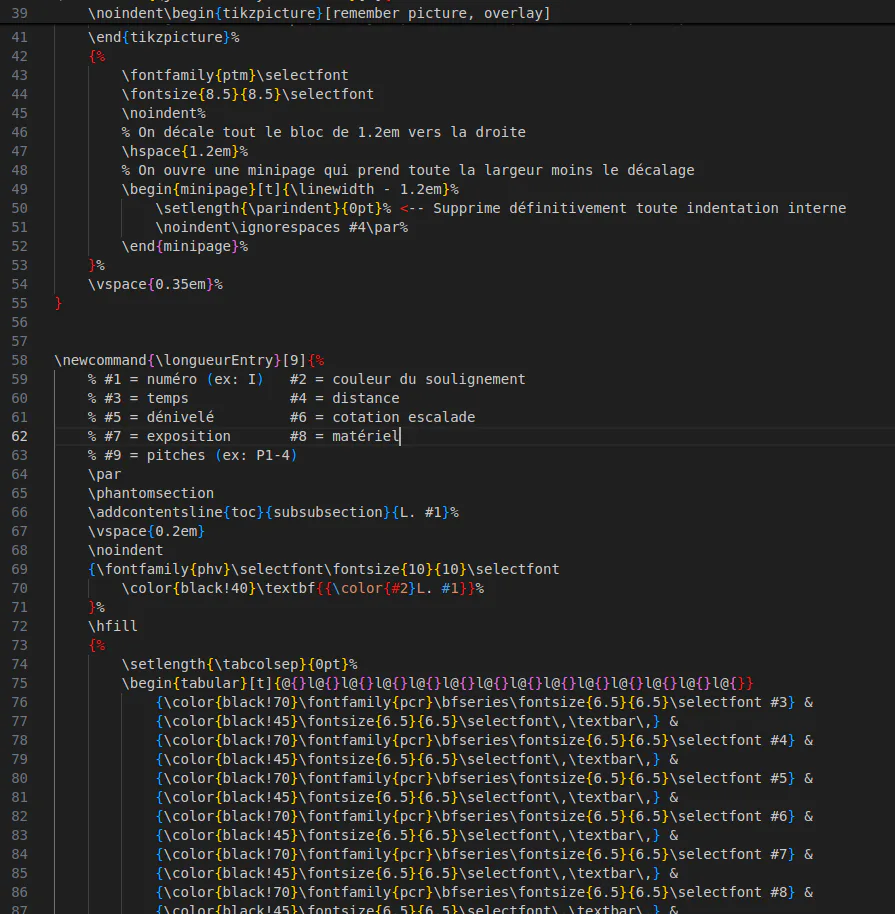Click the comment '#4 = distance'
Screen dimensions: 895x914
(345, 398)
